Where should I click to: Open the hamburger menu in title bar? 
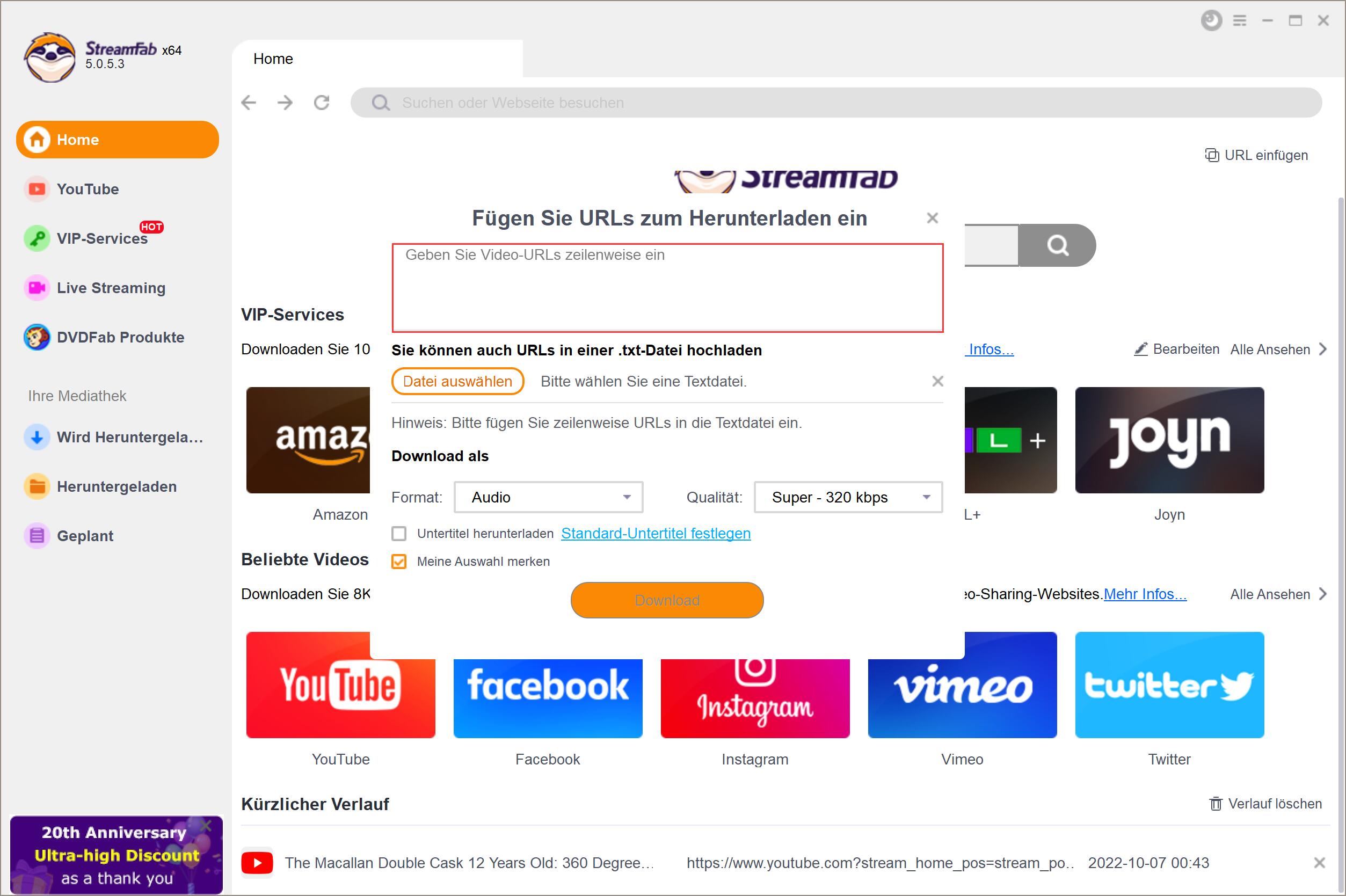(1239, 20)
